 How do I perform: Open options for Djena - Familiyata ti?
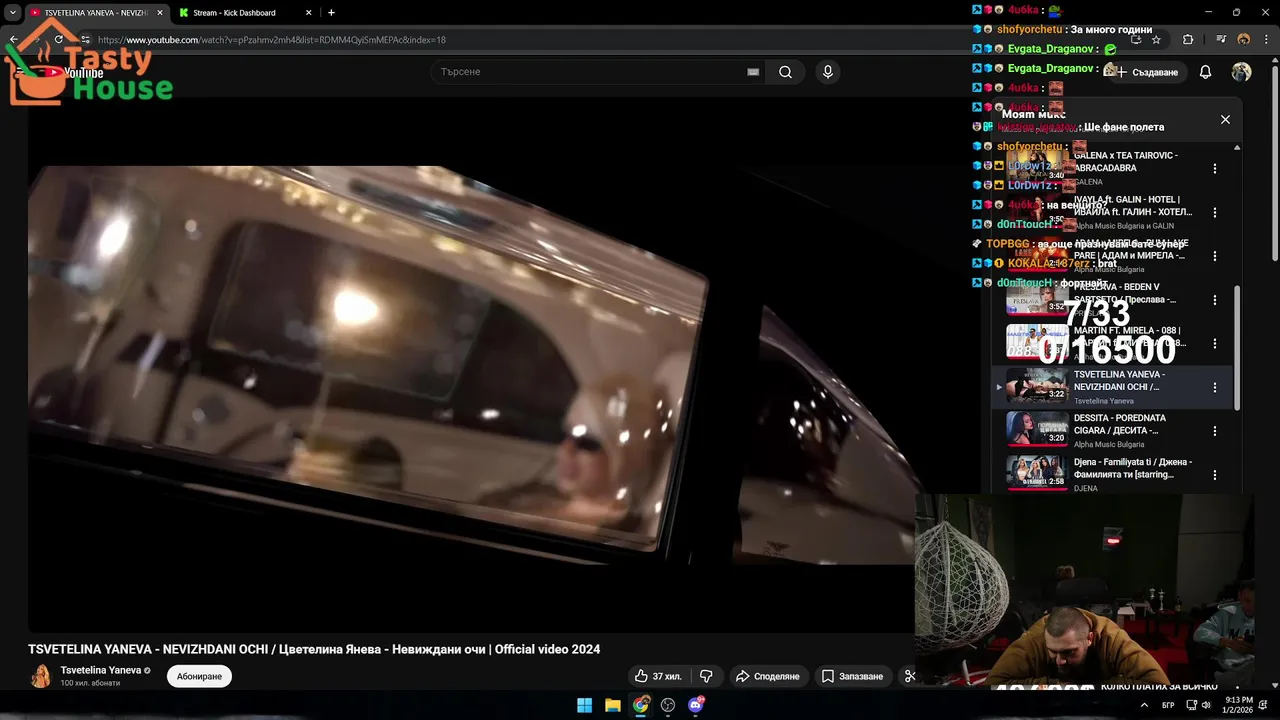point(1215,474)
